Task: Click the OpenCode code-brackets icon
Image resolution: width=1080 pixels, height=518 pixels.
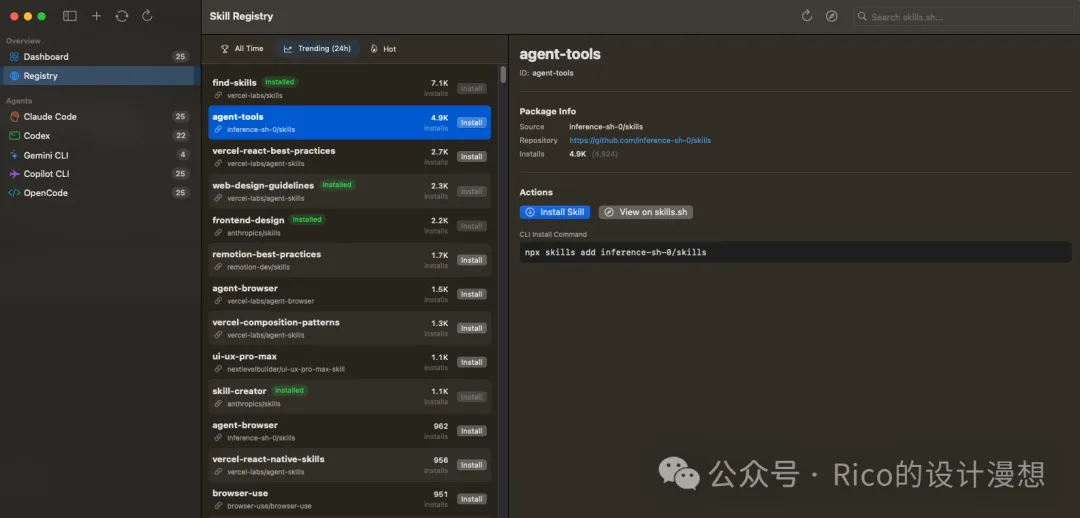Action: tap(14, 193)
